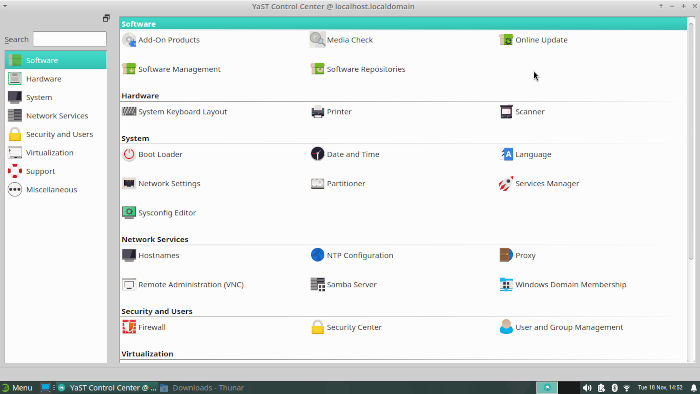Open Windows Domain Membership

562,285
